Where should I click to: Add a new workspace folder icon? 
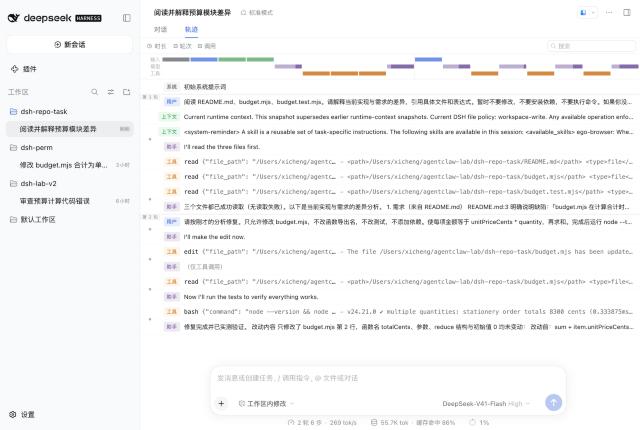127,92
